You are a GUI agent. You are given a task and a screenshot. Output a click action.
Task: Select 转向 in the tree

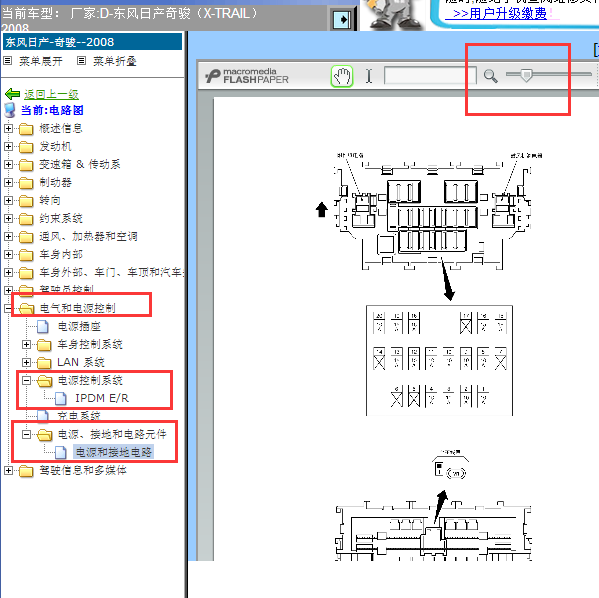(50, 200)
